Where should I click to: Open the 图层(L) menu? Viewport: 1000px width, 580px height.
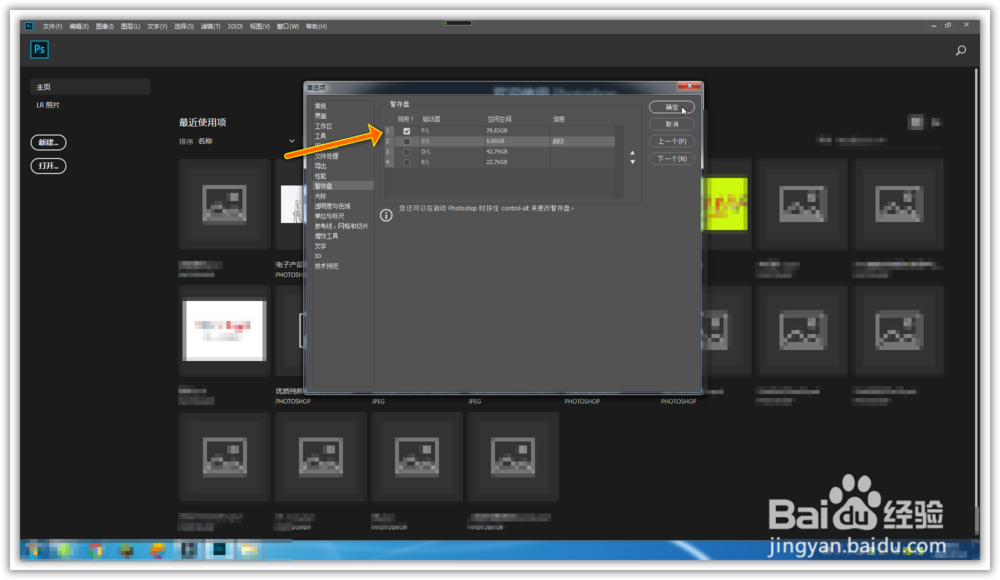[x=130, y=26]
